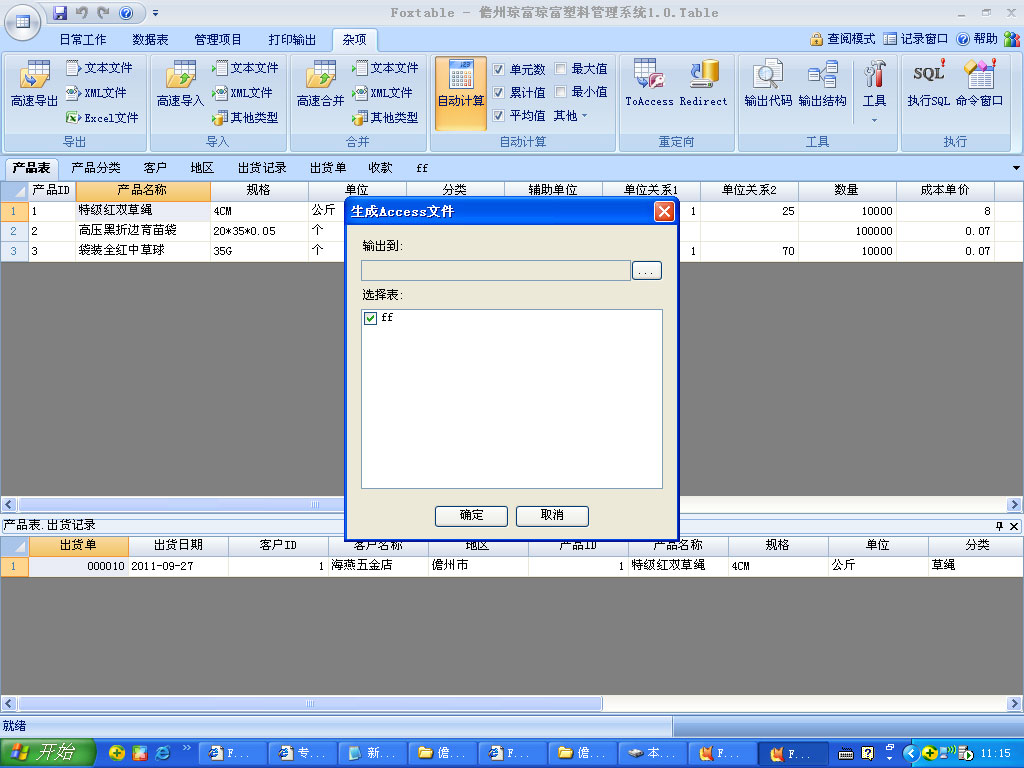1024x768 pixels.
Task: Click the 产品名称 column header
Action: 142,191
